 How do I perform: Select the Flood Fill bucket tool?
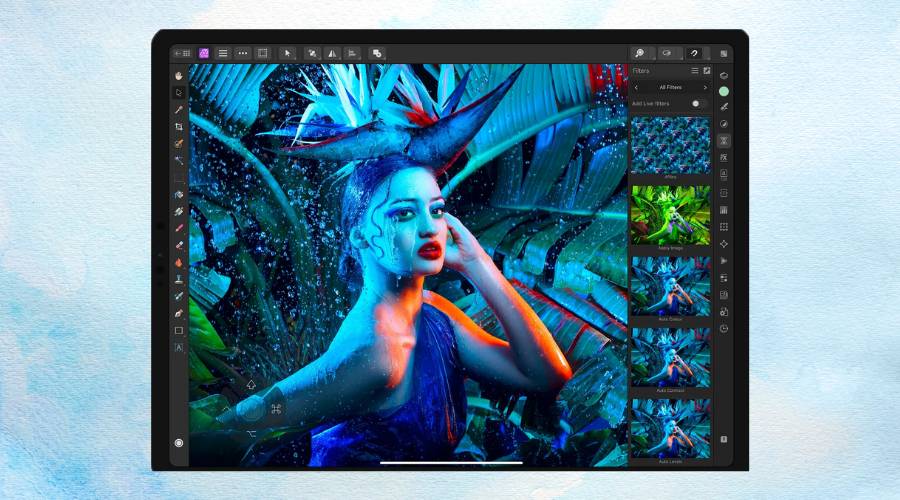[179, 195]
